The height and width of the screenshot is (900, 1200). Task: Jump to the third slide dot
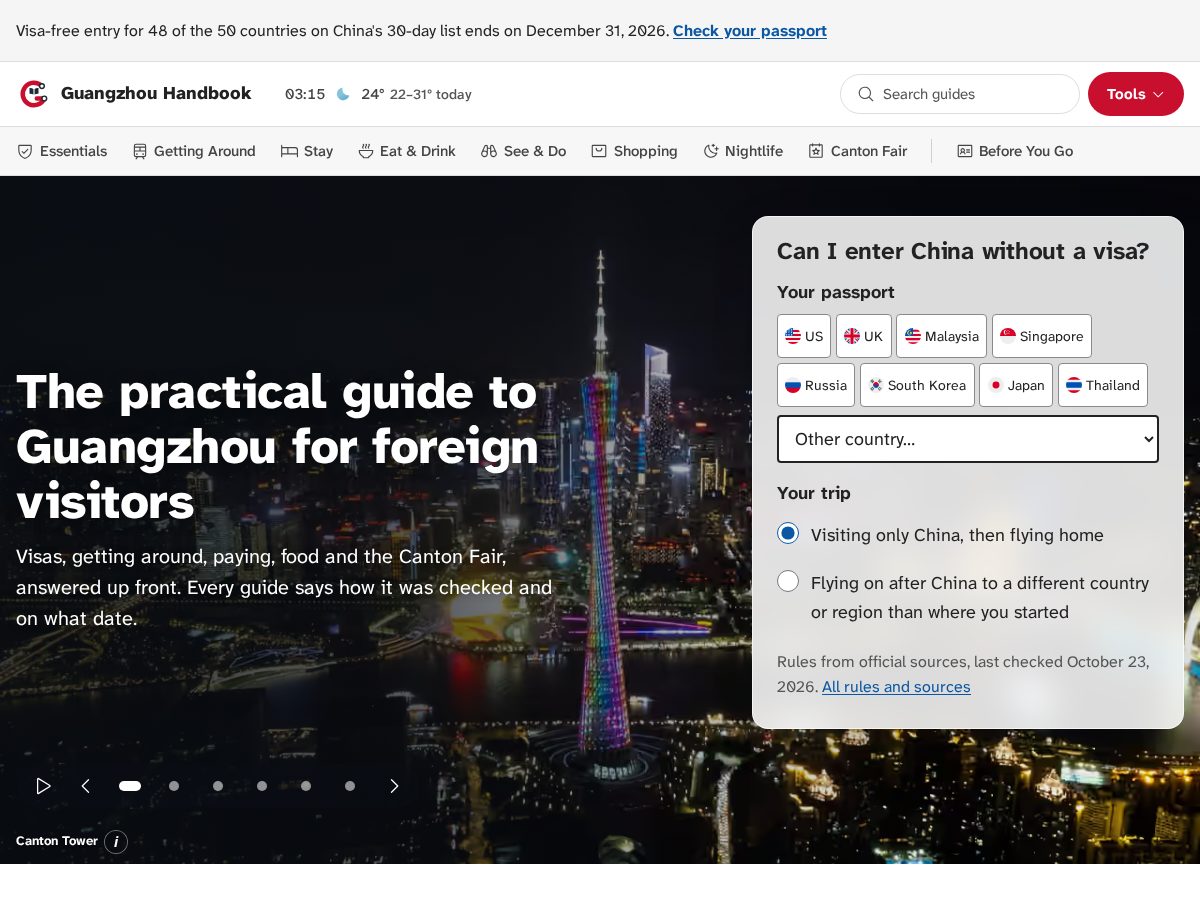coord(218,786)
